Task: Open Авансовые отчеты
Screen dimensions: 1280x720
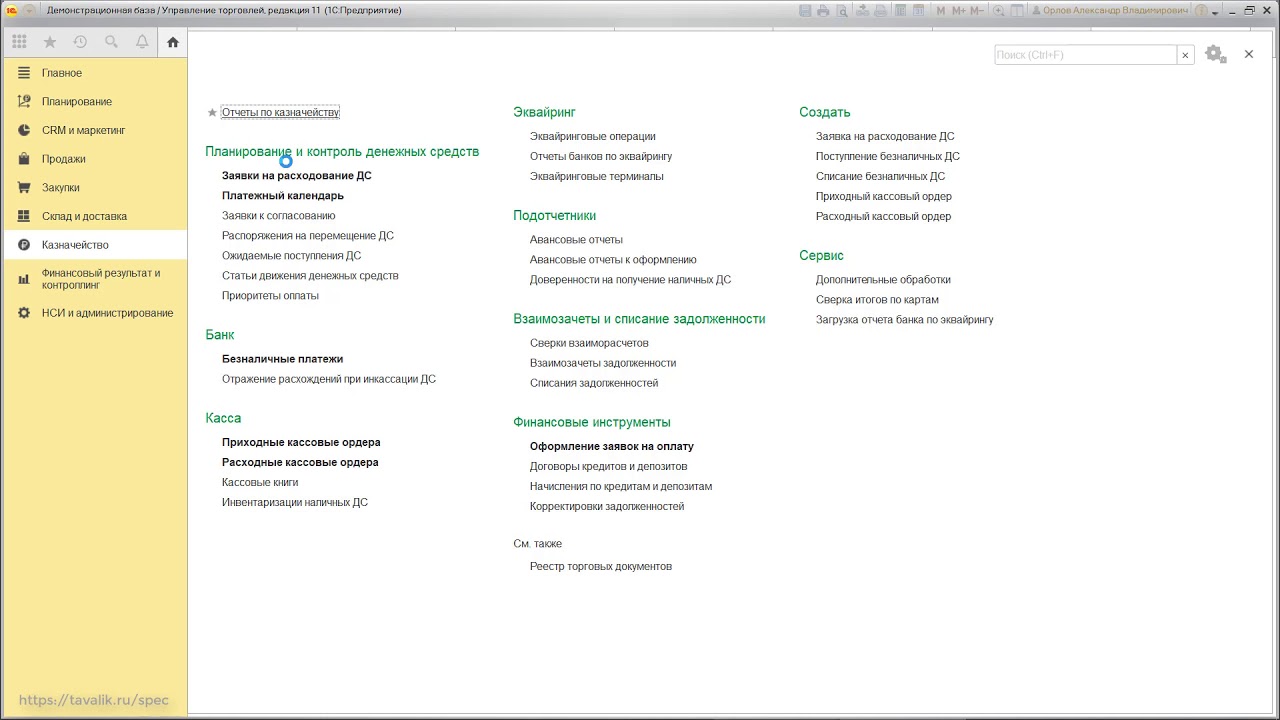Action: pyautogui.click(x=576, y=240)
